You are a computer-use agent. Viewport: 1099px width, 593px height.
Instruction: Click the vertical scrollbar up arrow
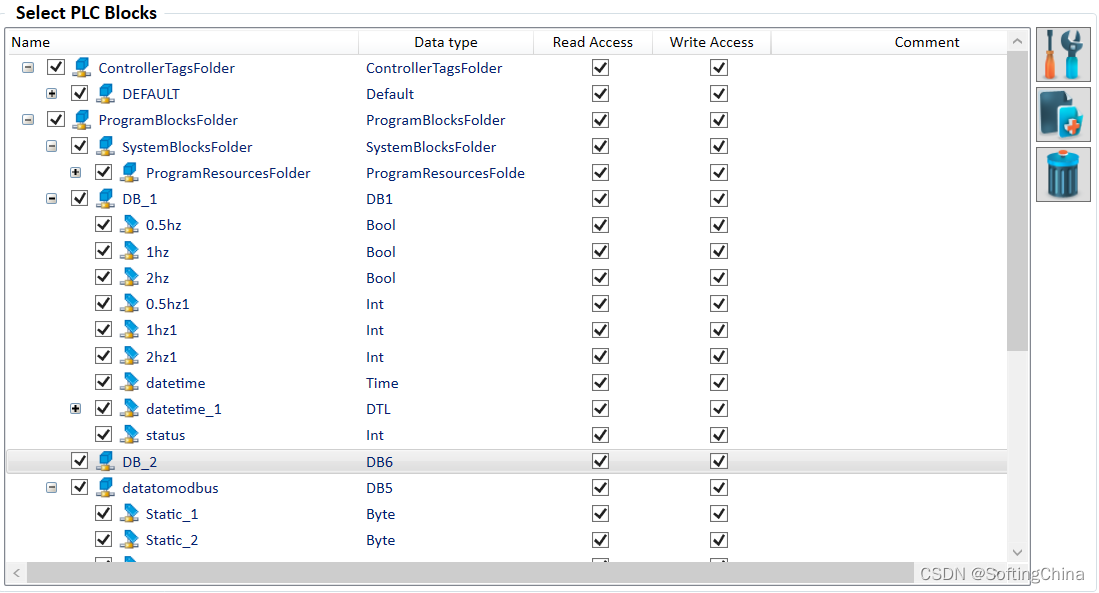click(1018, 41)
